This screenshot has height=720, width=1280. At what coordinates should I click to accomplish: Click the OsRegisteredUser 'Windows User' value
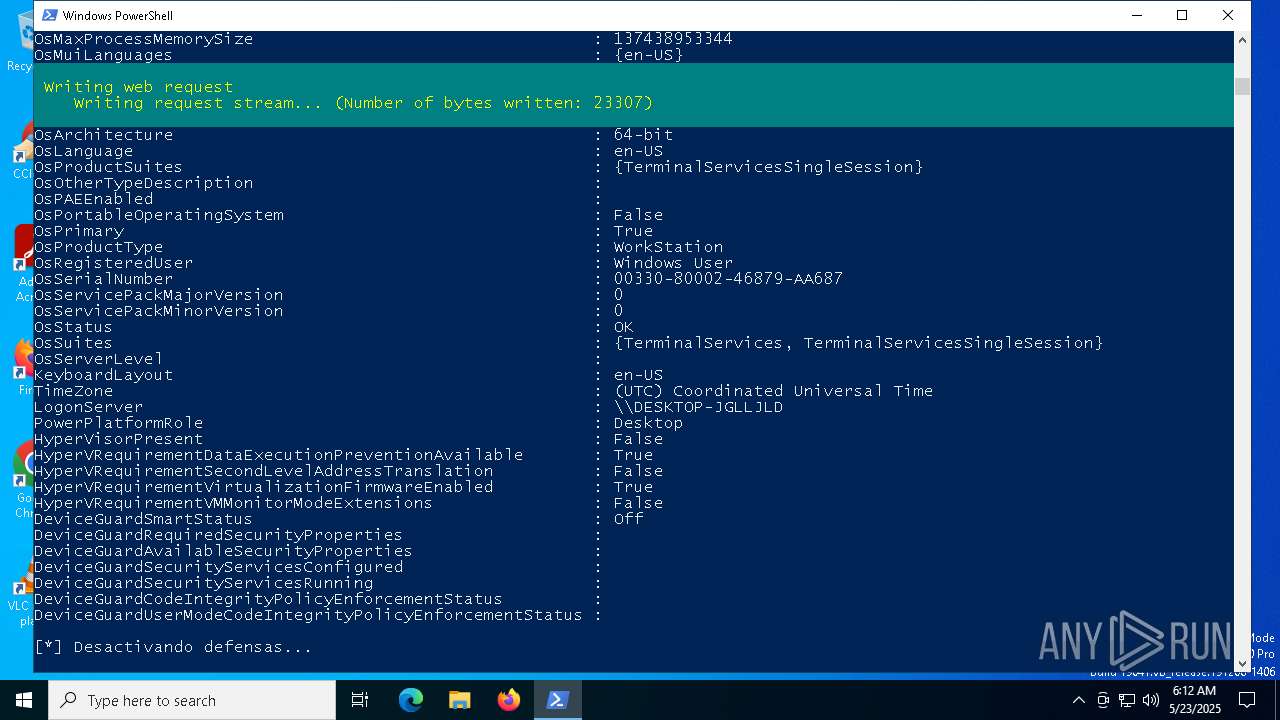673,263
